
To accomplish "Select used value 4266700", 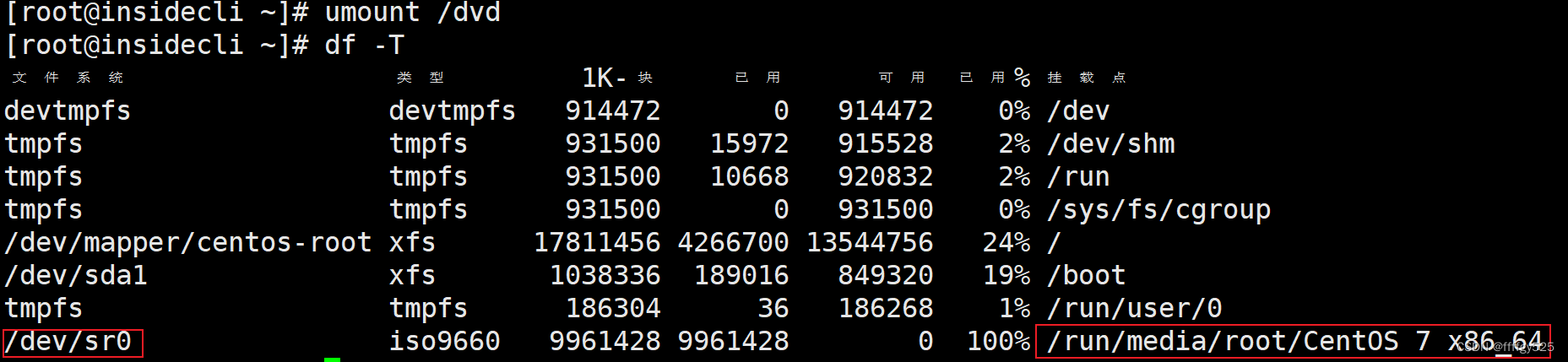I will point(734,242).
